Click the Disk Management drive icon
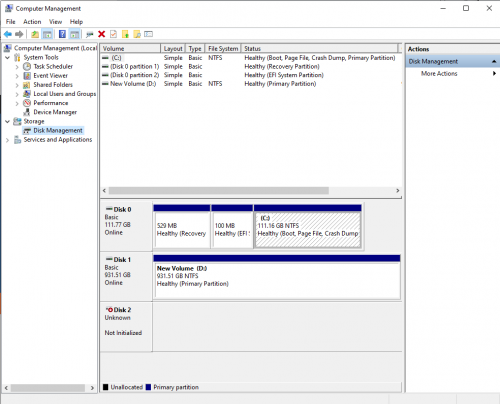The width and height of the screenshot is (500, 404). (x=27, y=131)
